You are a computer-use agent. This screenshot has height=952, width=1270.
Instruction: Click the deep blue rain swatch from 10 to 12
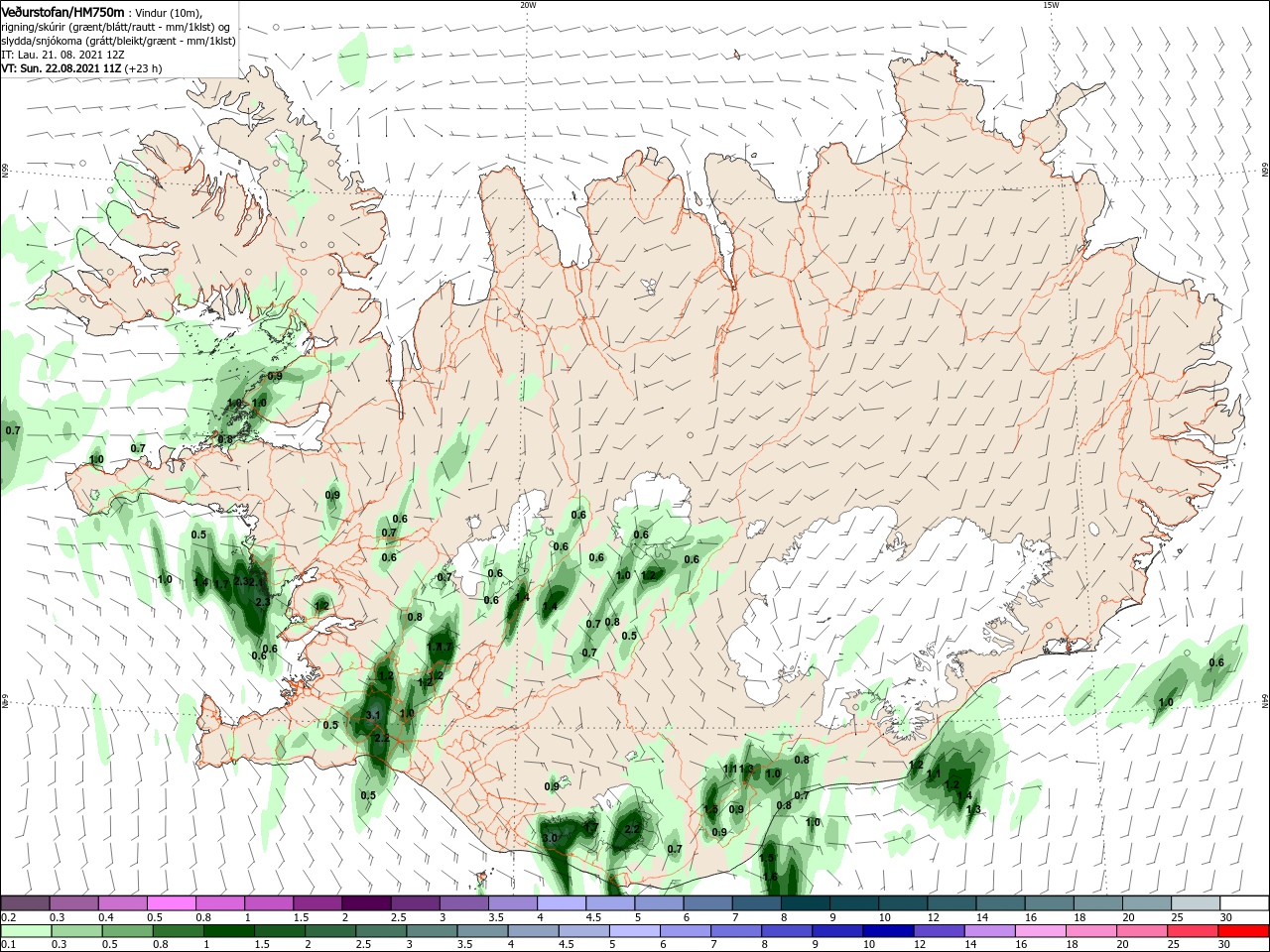coord(890,931)
